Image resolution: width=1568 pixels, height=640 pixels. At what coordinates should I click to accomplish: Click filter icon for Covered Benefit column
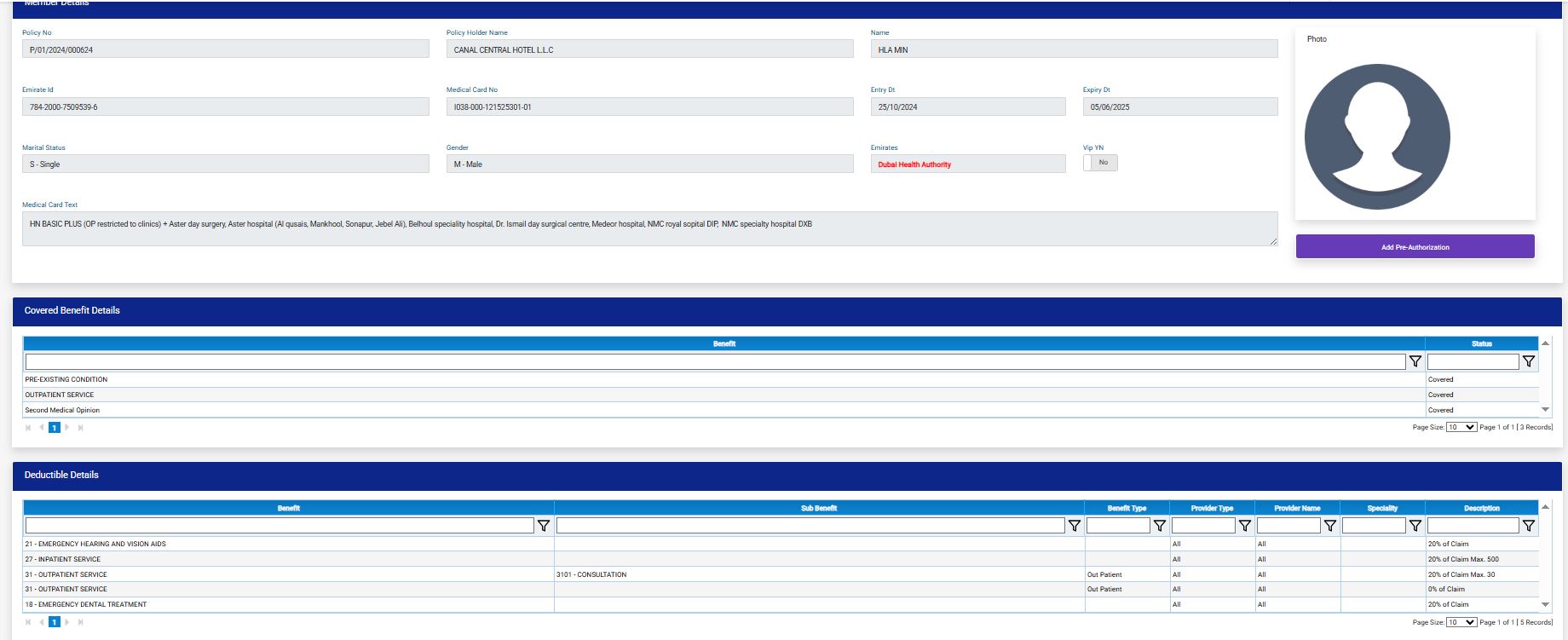(1415, 361)
